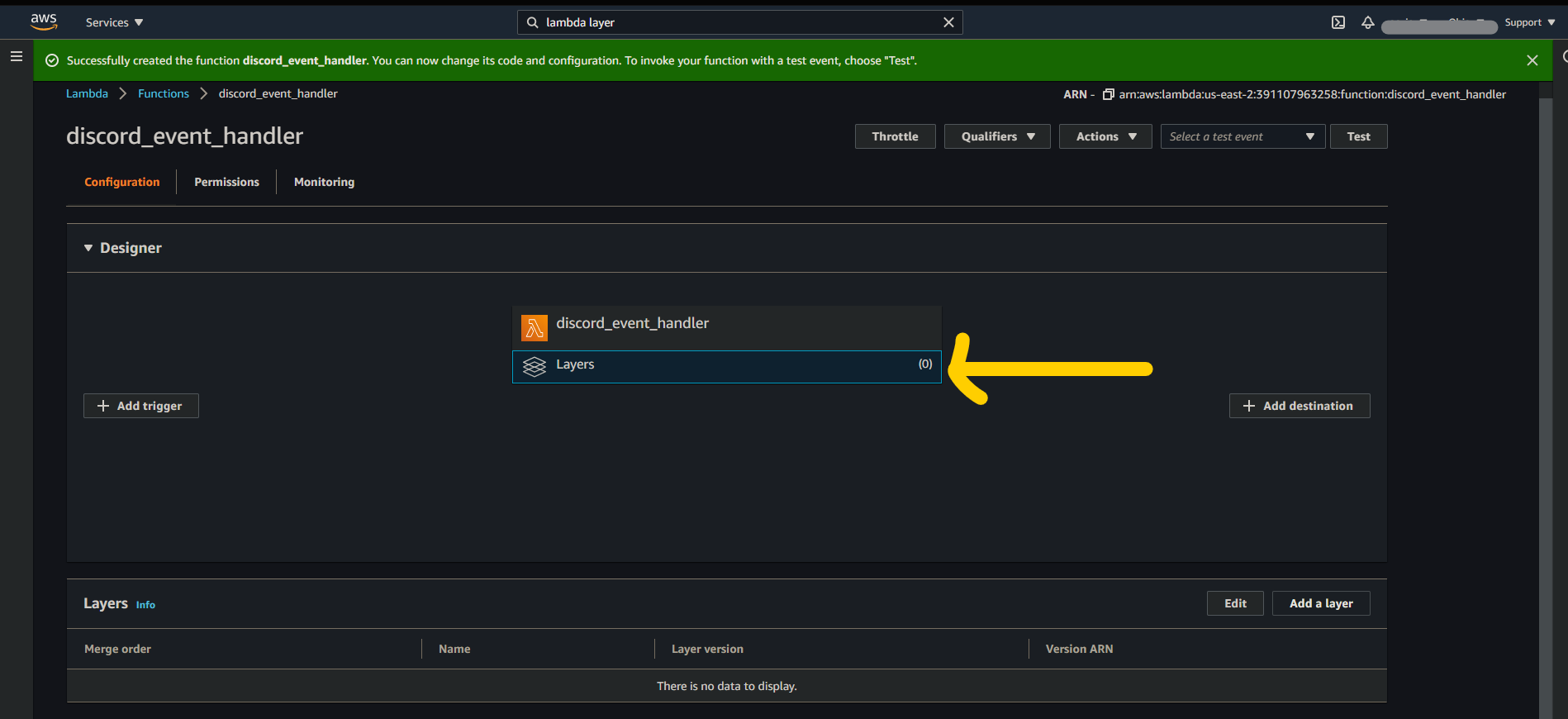Select the discord_event_handler designer box

[x=727, y=328]
